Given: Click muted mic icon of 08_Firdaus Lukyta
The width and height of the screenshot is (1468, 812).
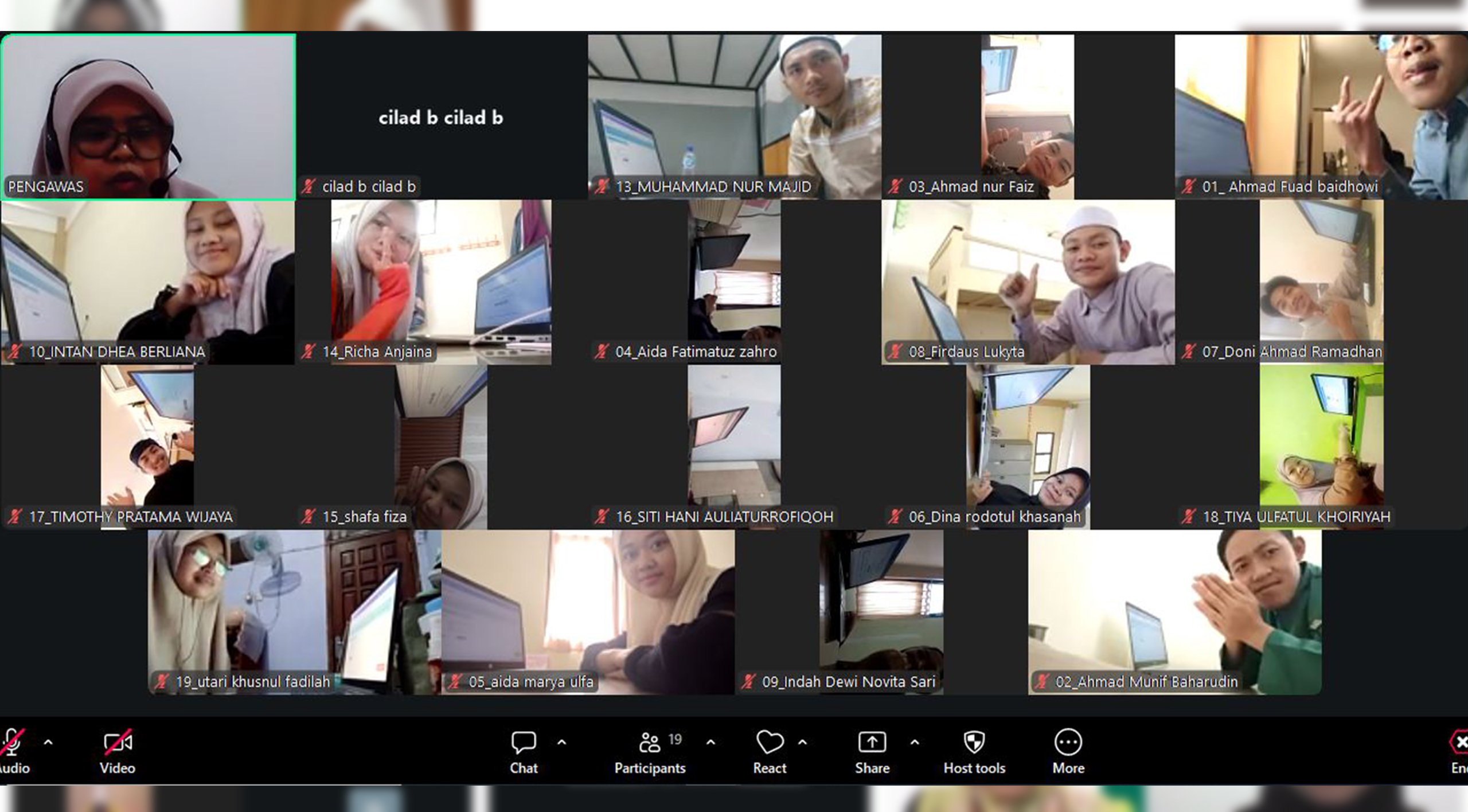Looking at the screenshot, I should click(x=895, y=351).
